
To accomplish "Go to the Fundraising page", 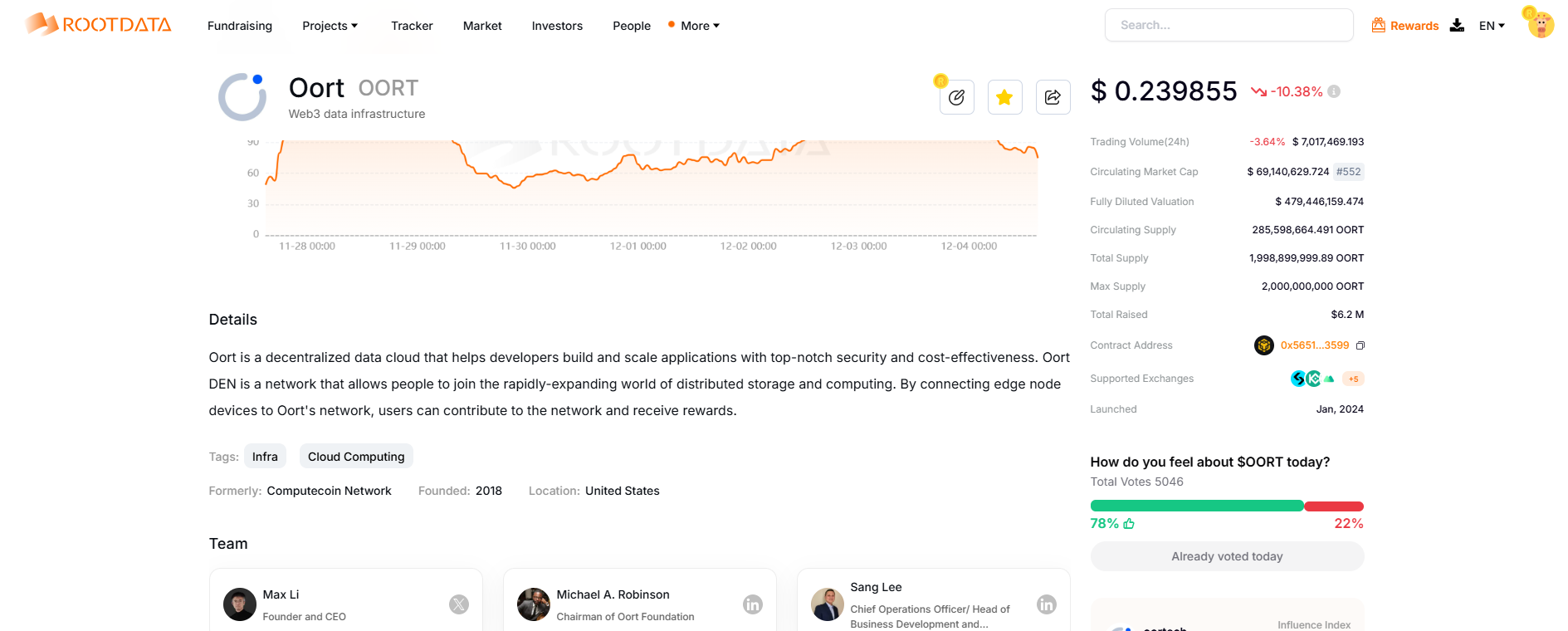I will click(240, 26).
